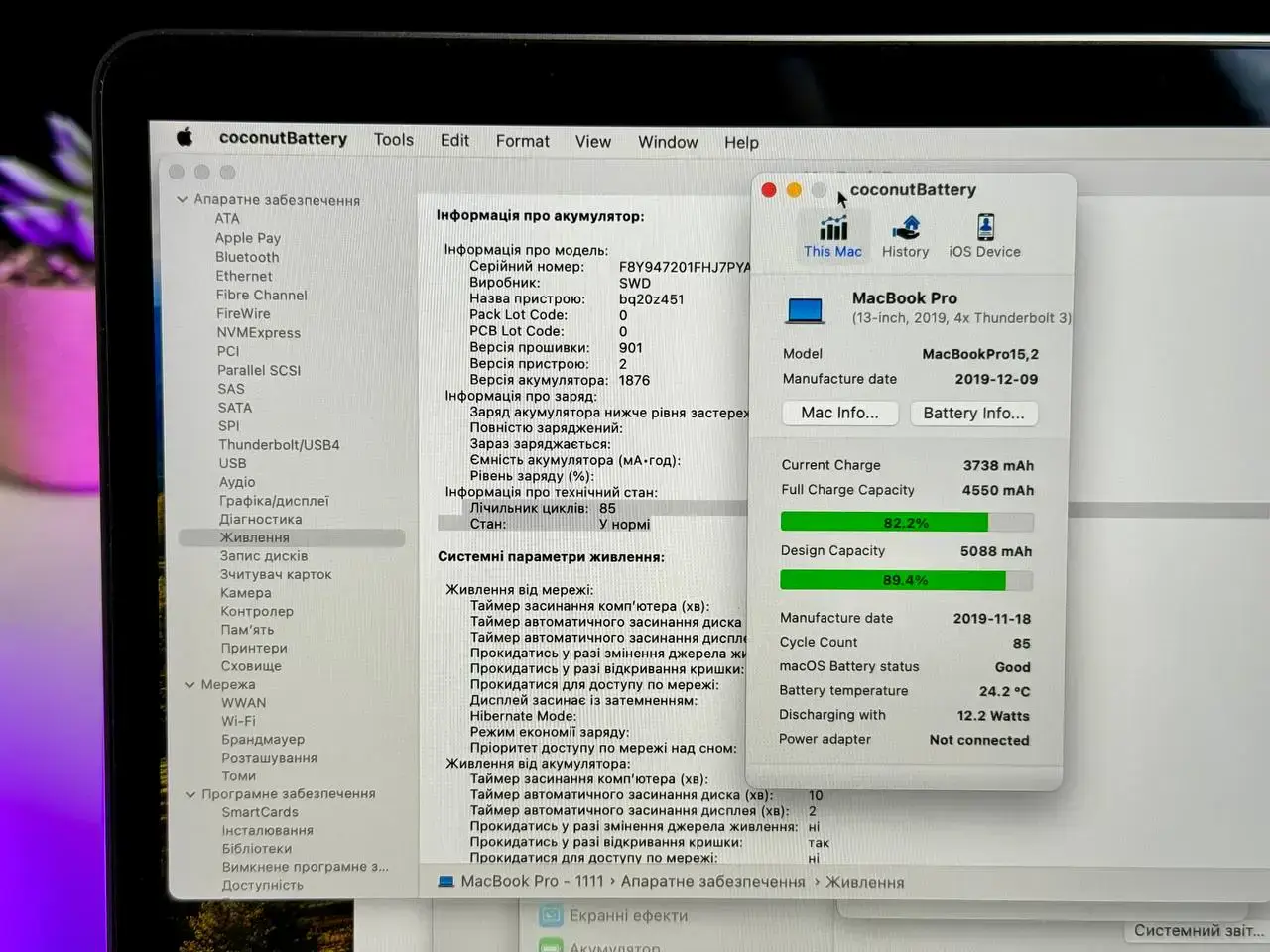Select Пам'ять in the sidebar
This screenshot has height=952, width=1270.
pyautogui.click(x=247, y=630)
